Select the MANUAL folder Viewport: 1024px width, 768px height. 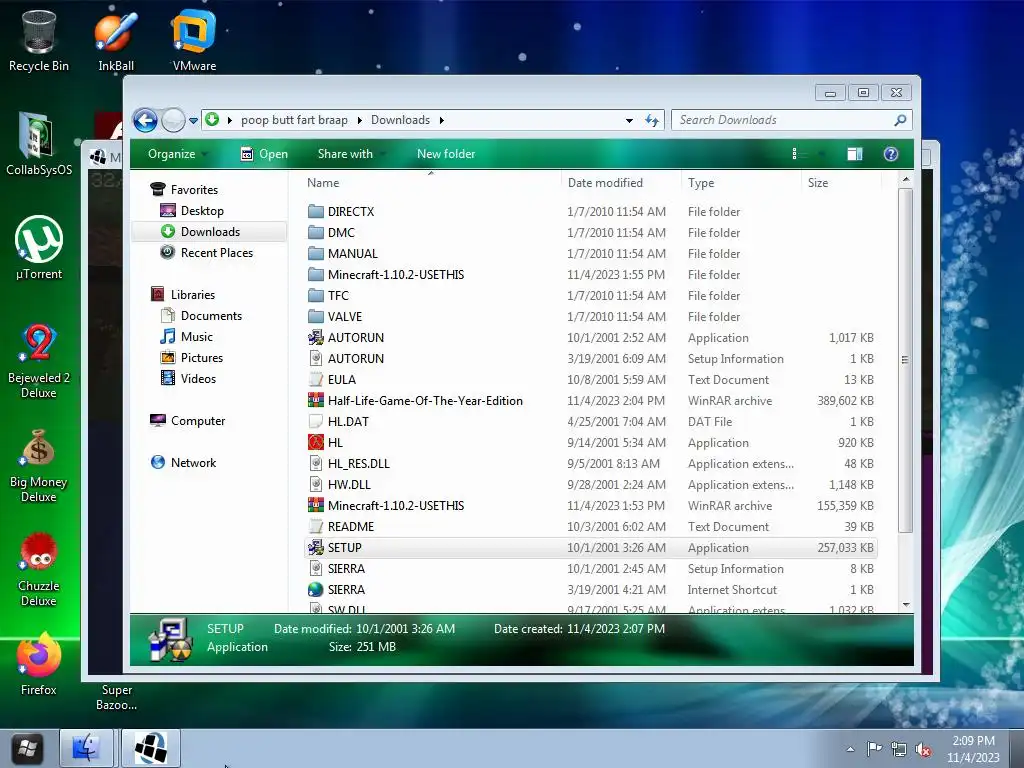pyautogui.click(x=591, y=253)
